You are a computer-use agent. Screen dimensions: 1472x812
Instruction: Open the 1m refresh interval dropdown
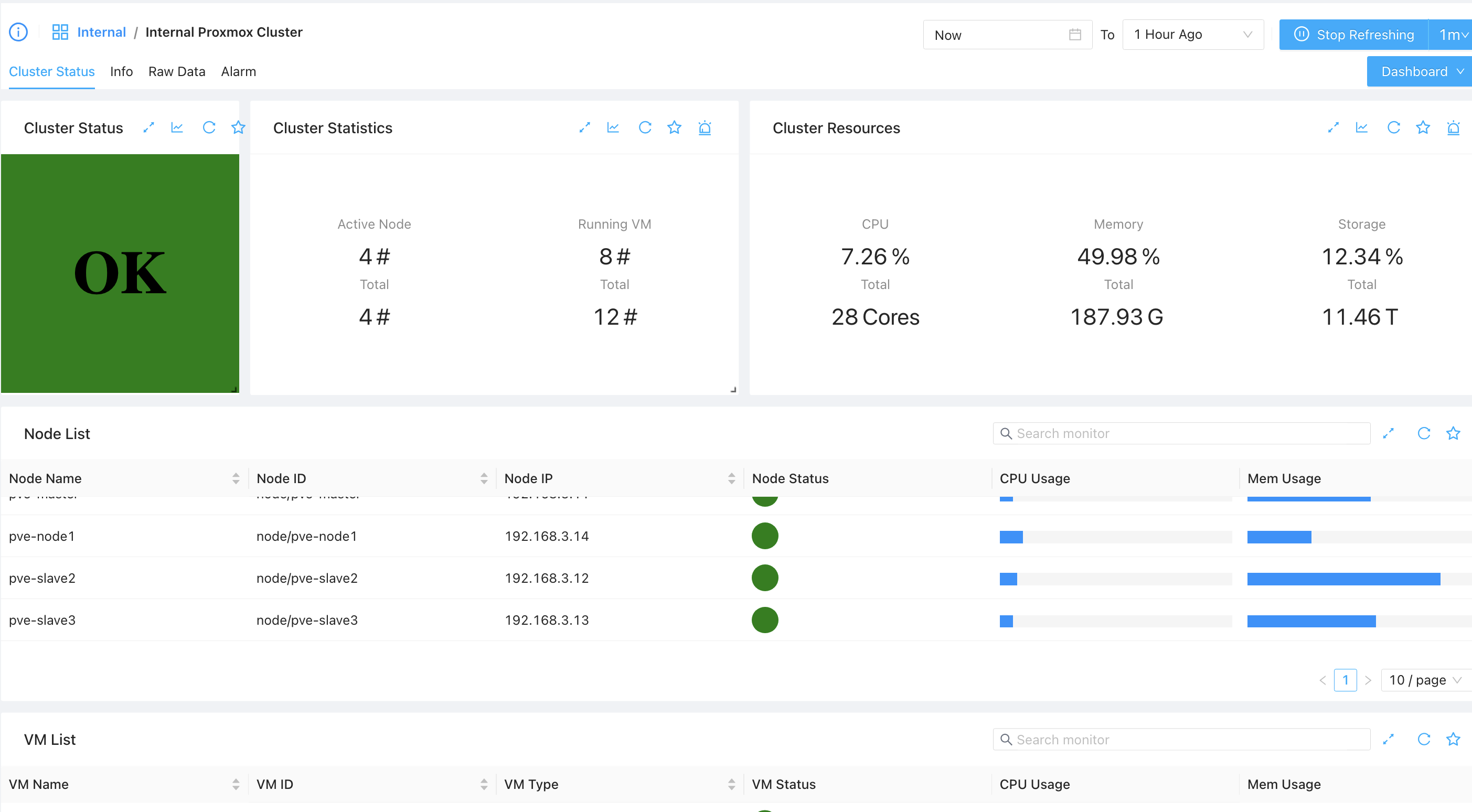[1452, 35]
